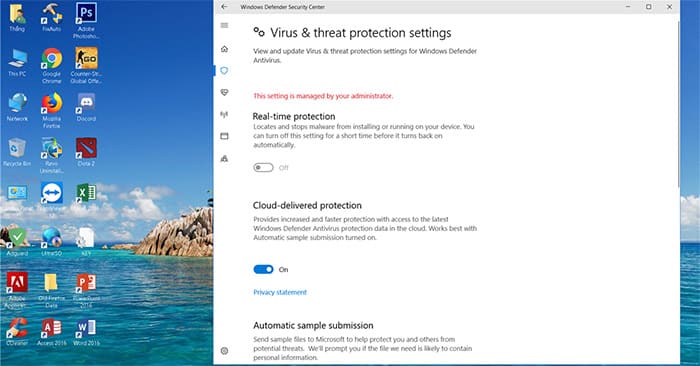Viewport: 700px width, 366px height.
Task: Click the Defender window vertical scrollbar
Action: [678, 103]
